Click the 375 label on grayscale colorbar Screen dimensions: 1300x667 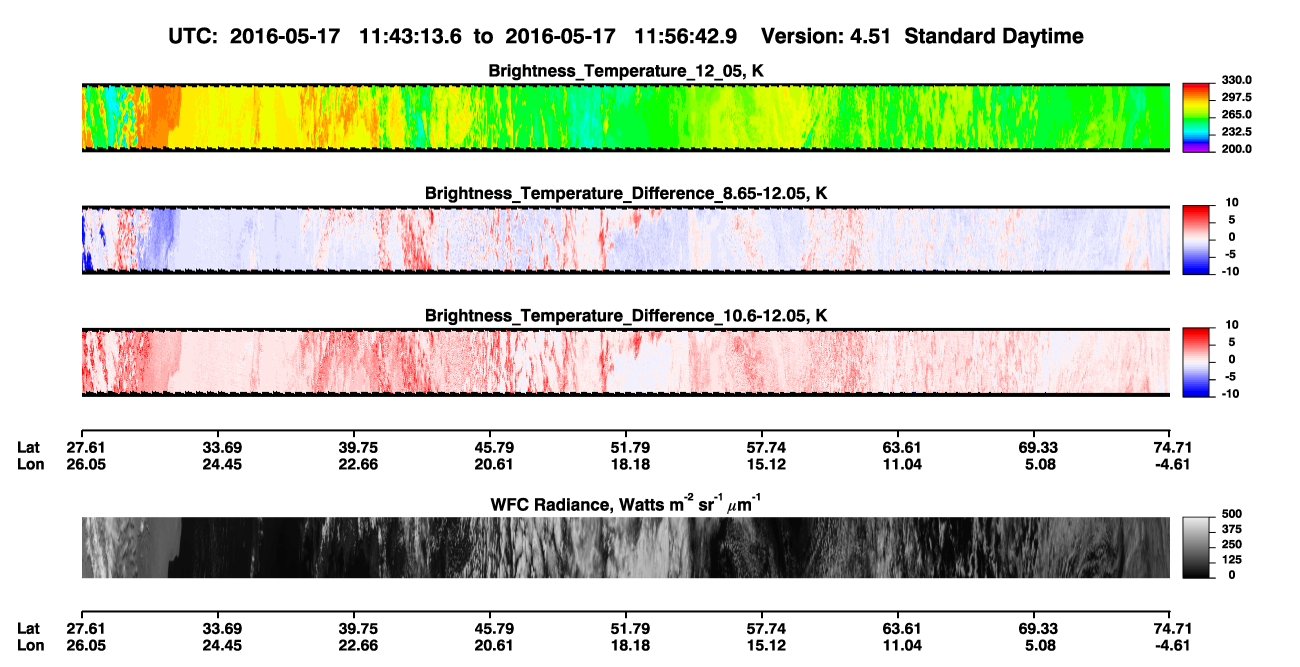point(1232,528)
